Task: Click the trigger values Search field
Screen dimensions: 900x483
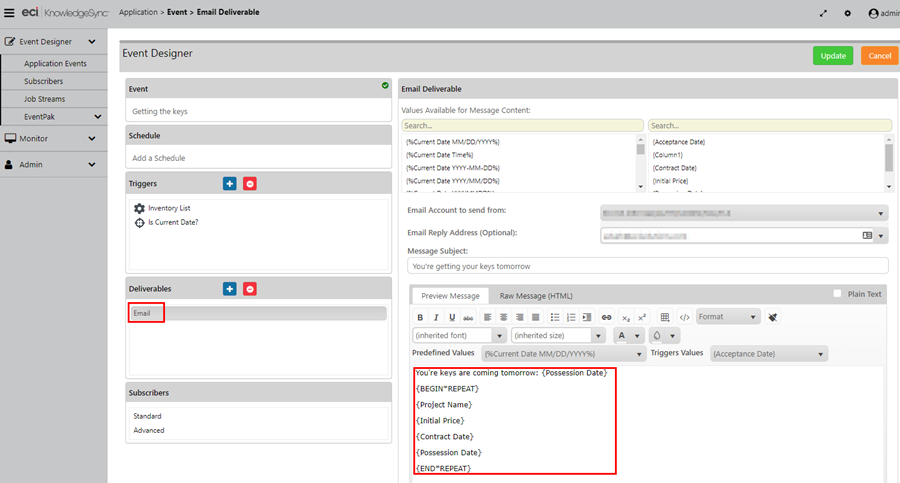Action: point(770,125)
